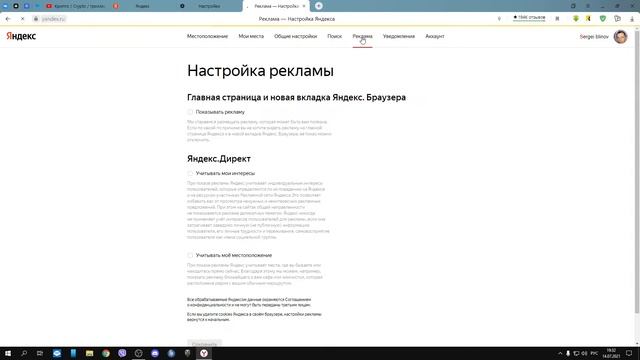Toggle the Показывать рекламу checkbox
Viewport: 640px width, 360px height.
pos(190,112)
